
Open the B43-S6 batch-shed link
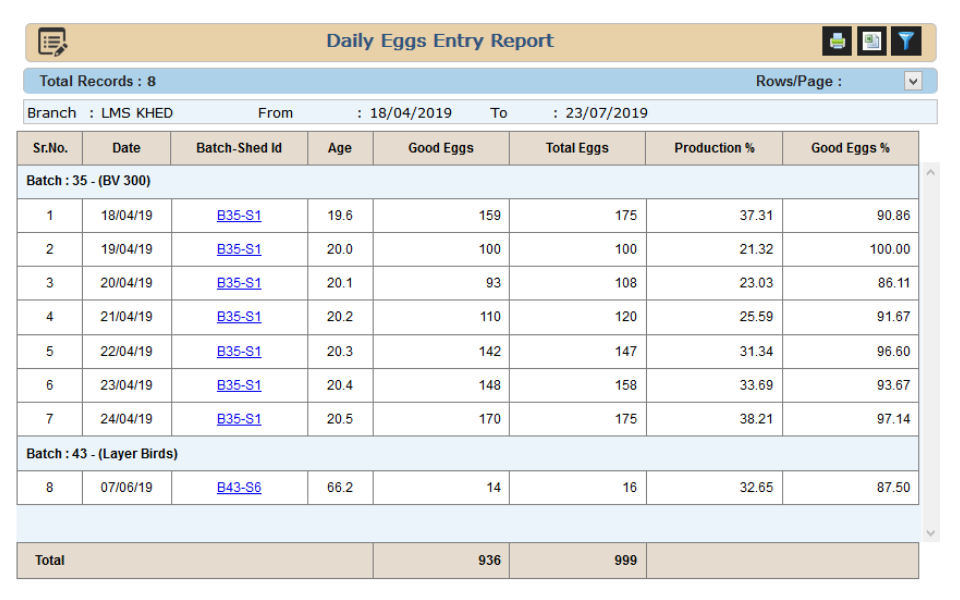click(x=239, y=488)
